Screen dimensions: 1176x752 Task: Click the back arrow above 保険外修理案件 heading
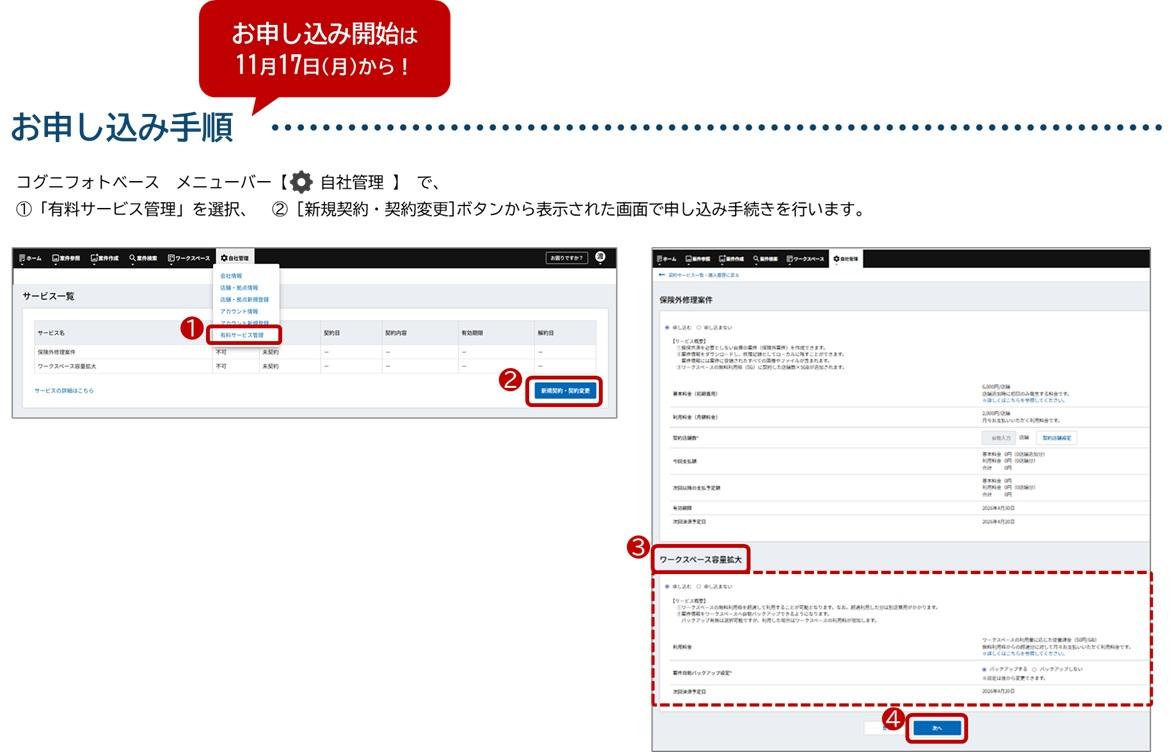click(662, 273)
